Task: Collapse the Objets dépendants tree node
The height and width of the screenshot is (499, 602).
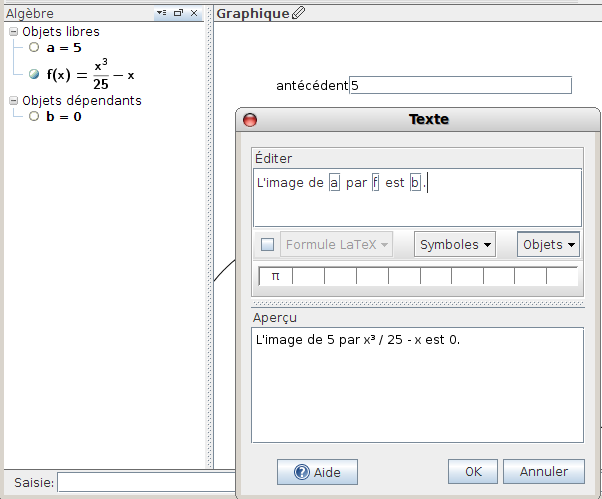Action: (x=13, y=101)
